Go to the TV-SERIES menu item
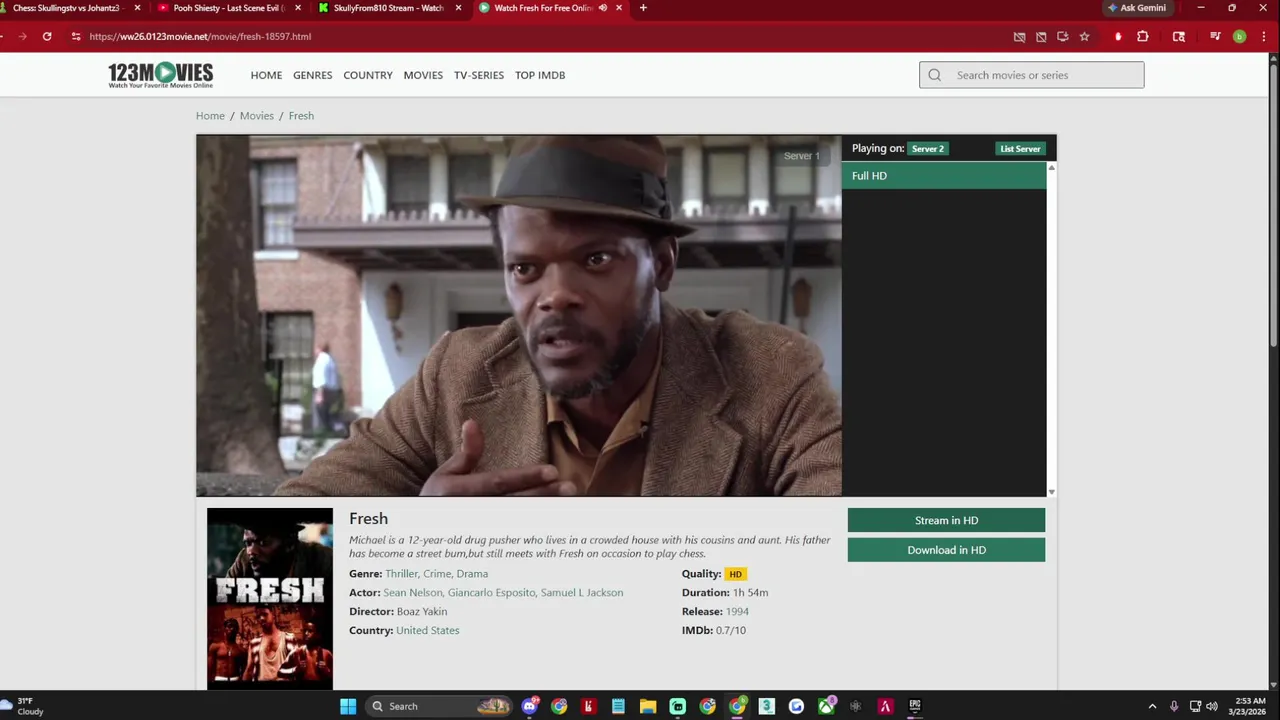This screenshot has width=1280, height=720. pos(479,75)
